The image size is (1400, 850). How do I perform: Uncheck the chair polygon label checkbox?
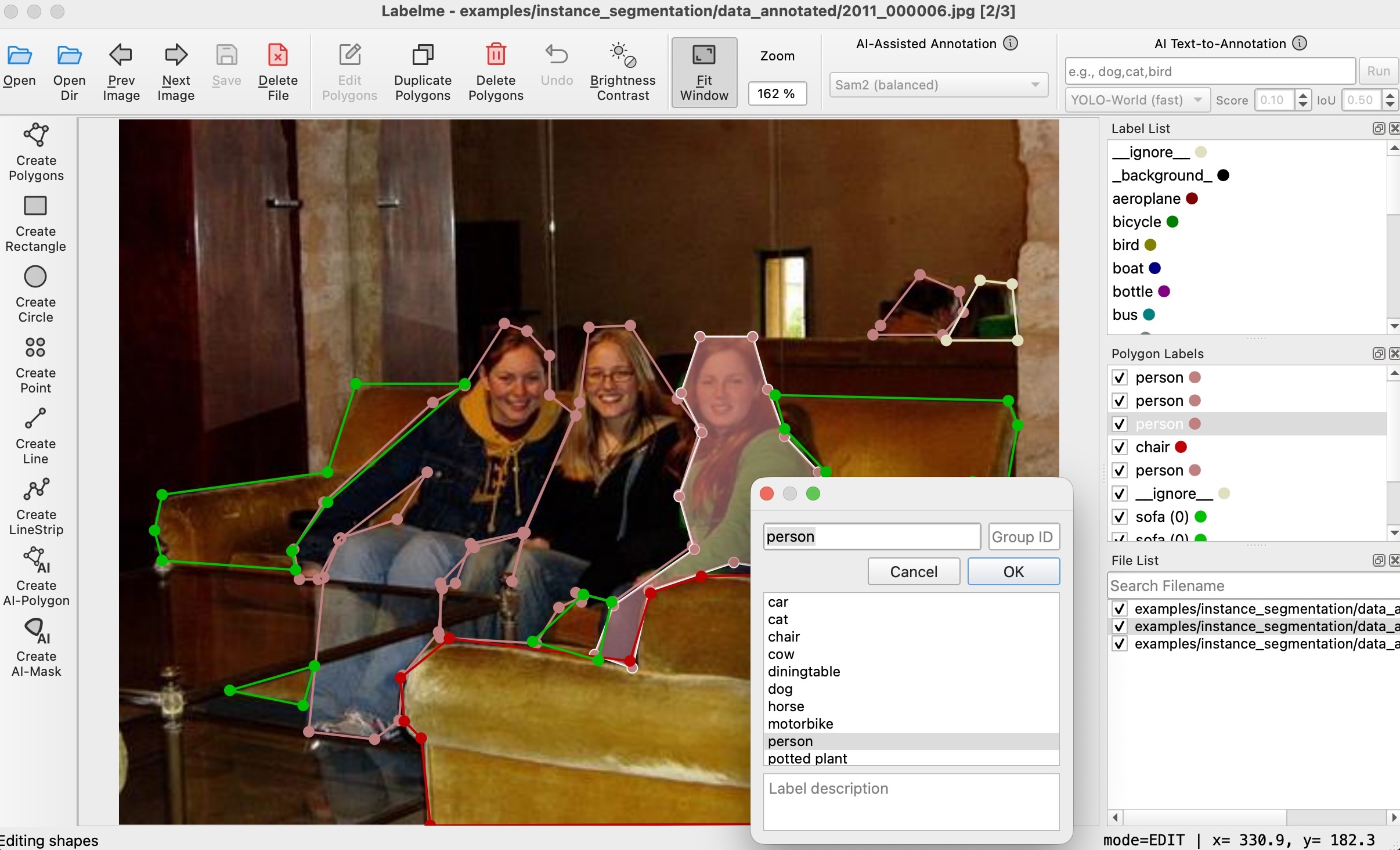pyautogui.click(x=1120, y=447)
